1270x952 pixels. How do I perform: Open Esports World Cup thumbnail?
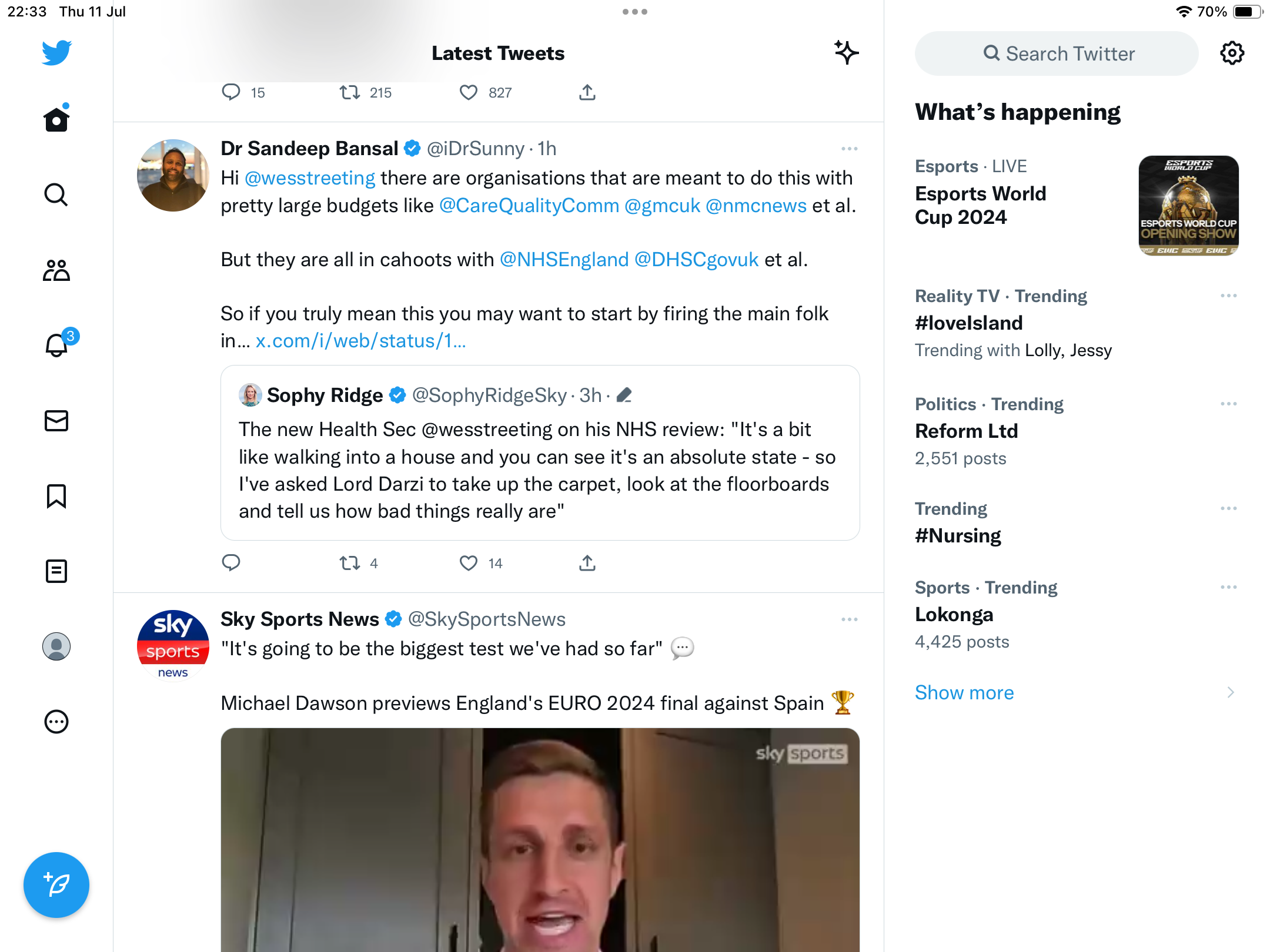(1188, 206)
